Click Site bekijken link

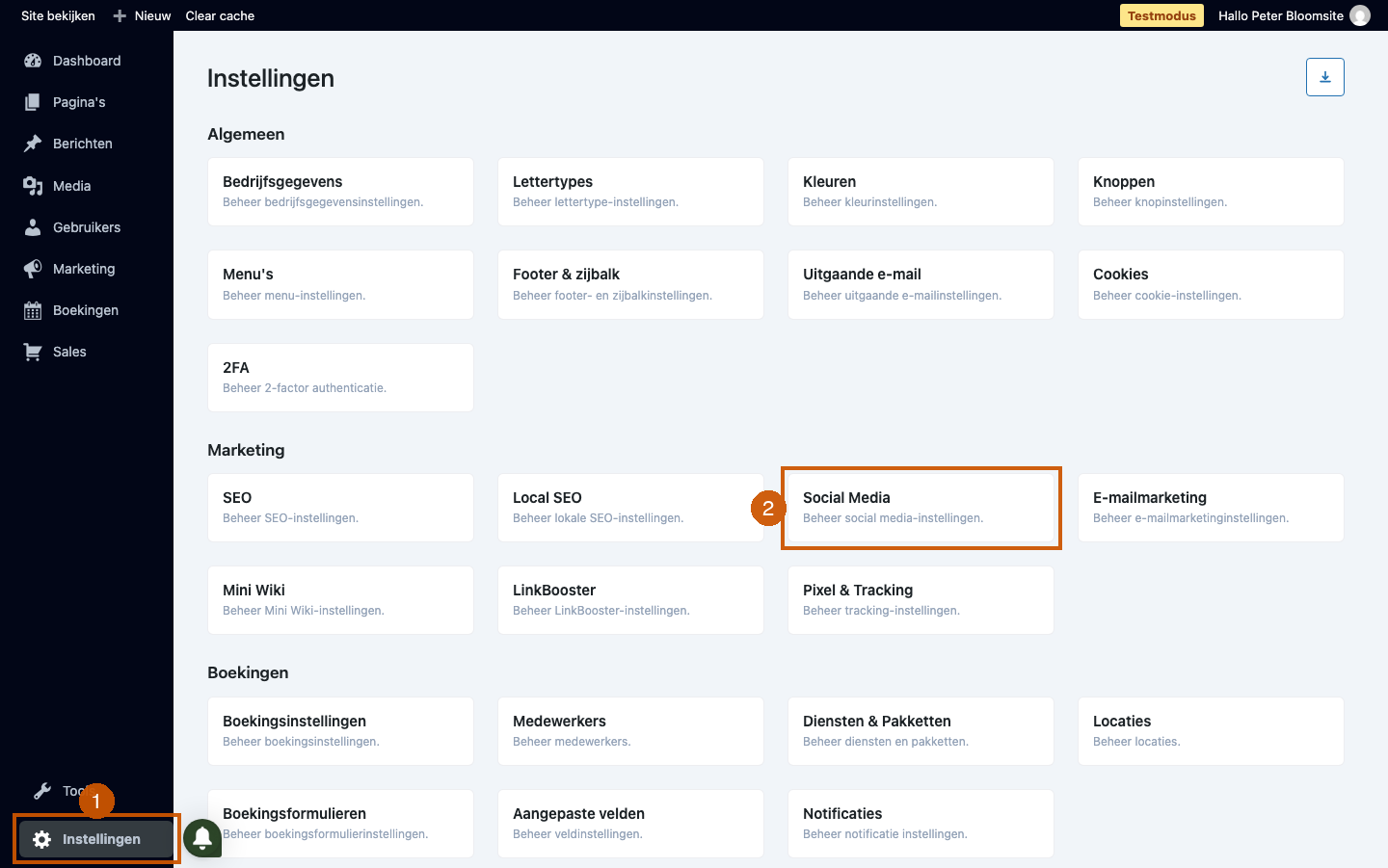pos(58,15)
